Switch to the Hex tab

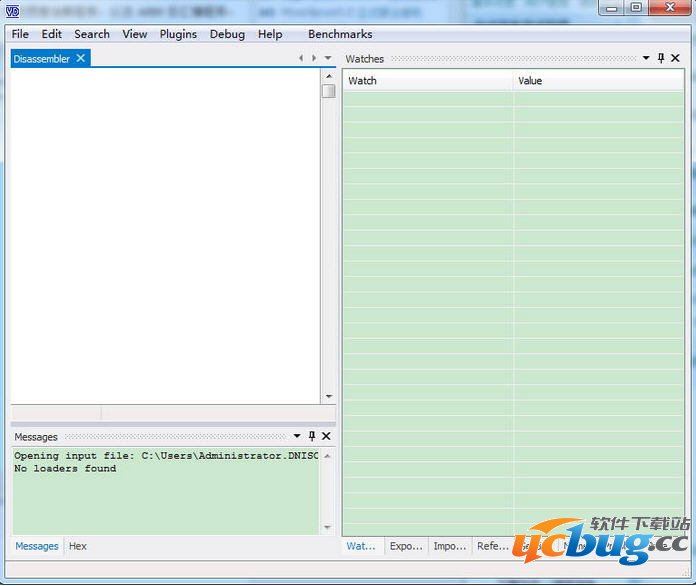click(78, 546)
